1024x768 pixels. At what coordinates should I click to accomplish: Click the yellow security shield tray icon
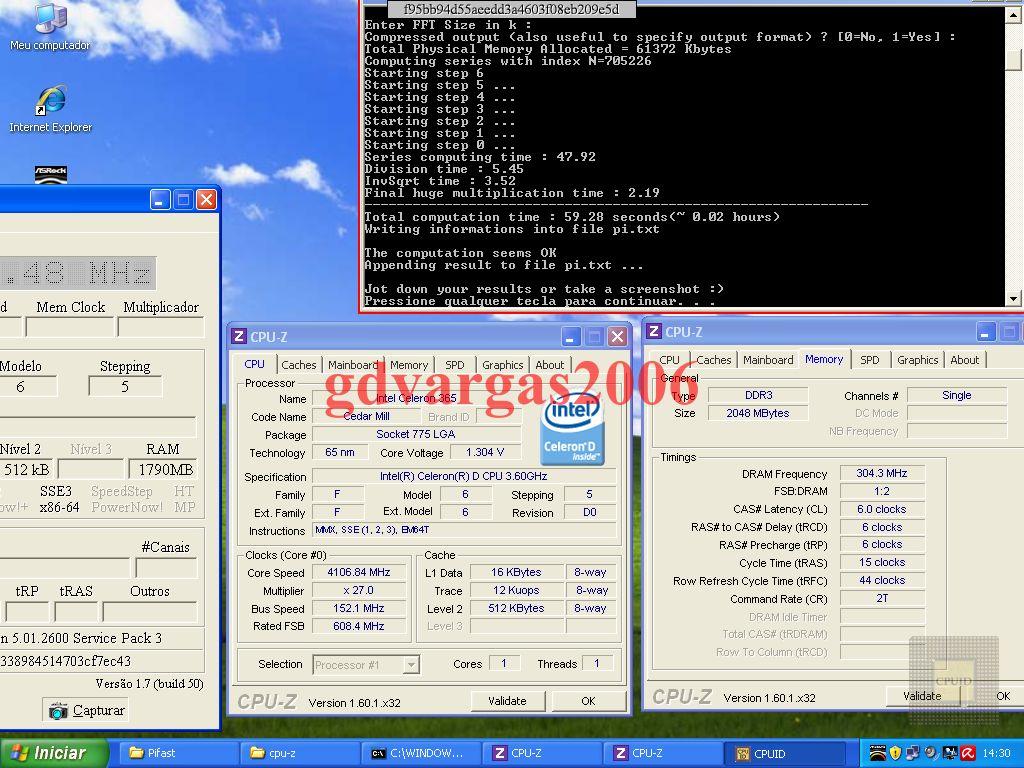point(895,754)
